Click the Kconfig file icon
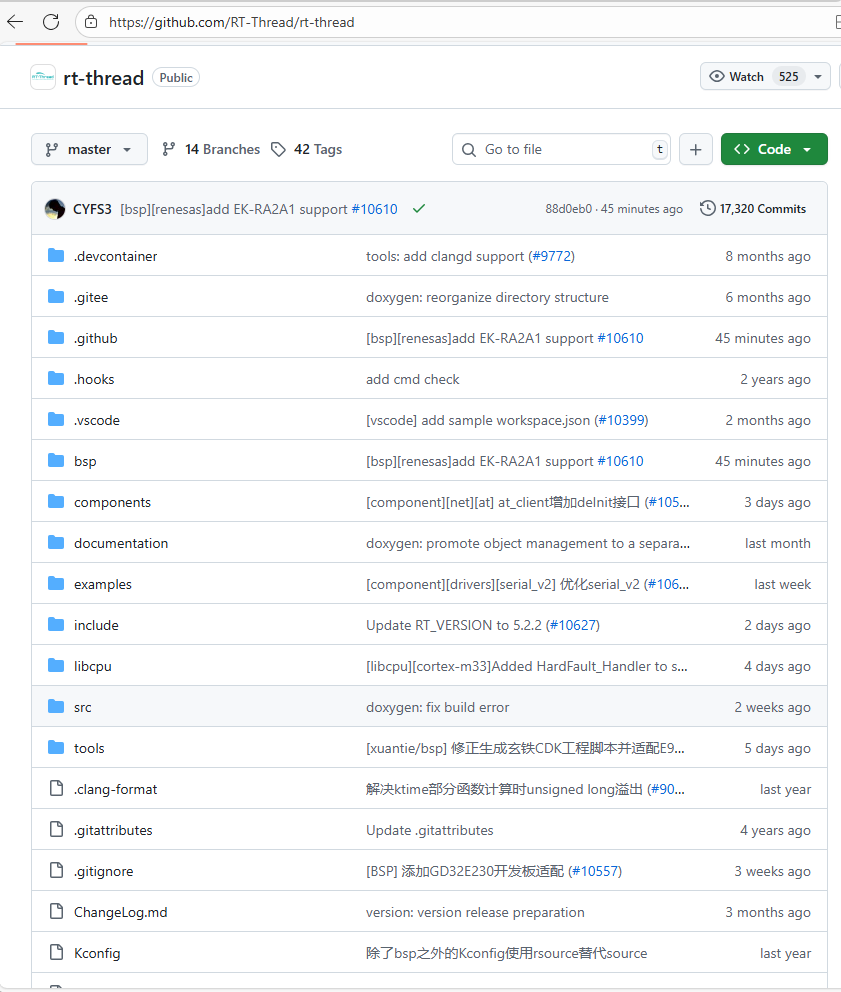The image size is (841, 992). pos(56,953)
